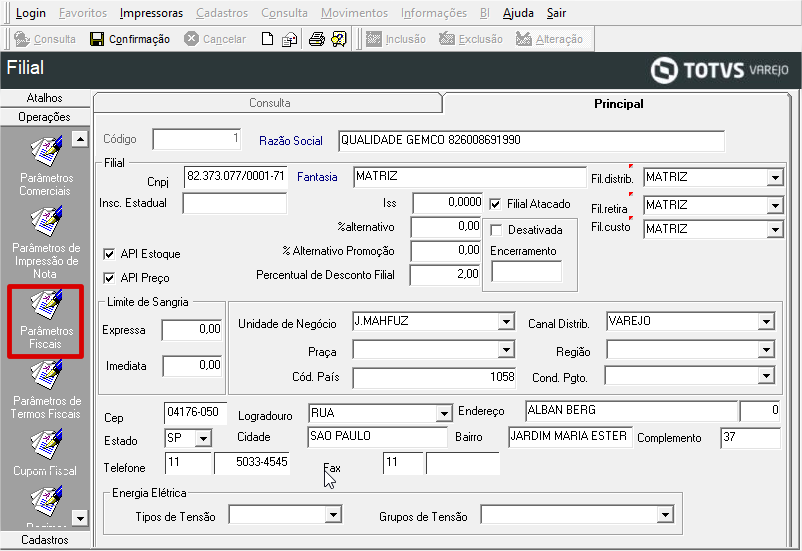Expand the Fil.distrib. dropdown

[774, 178]
